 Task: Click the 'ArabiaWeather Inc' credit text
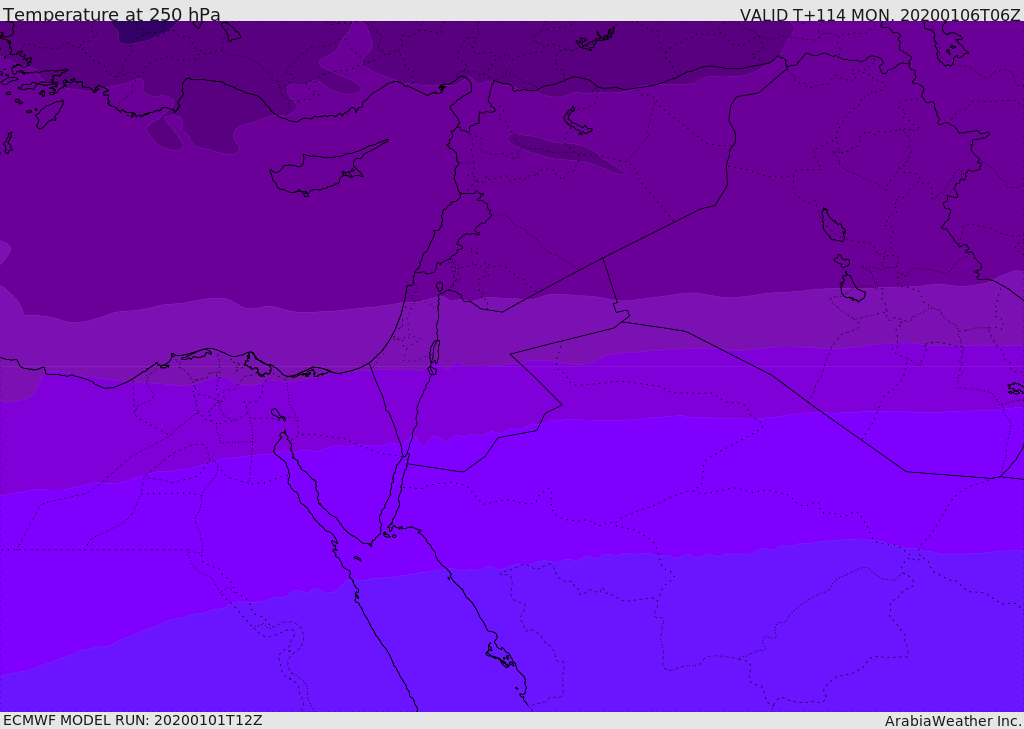tap(952, 721)
